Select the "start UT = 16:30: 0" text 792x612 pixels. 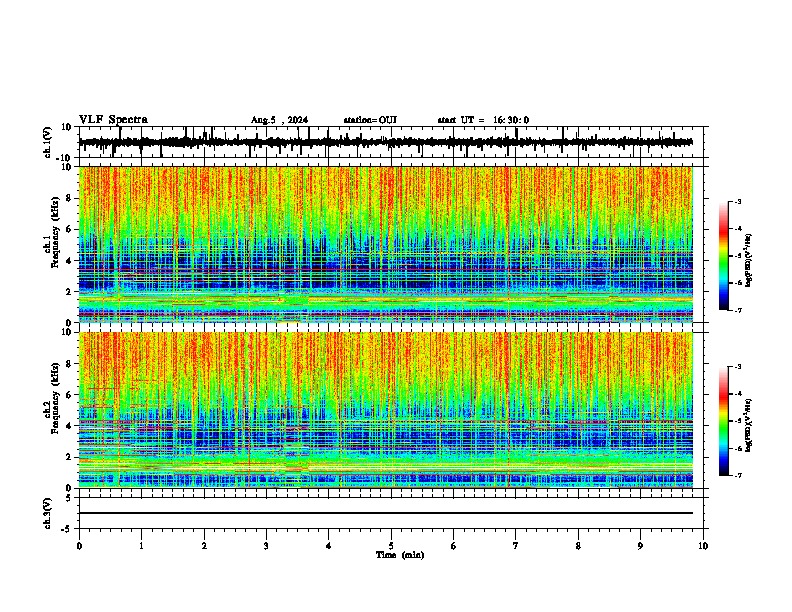pos(483,120)
